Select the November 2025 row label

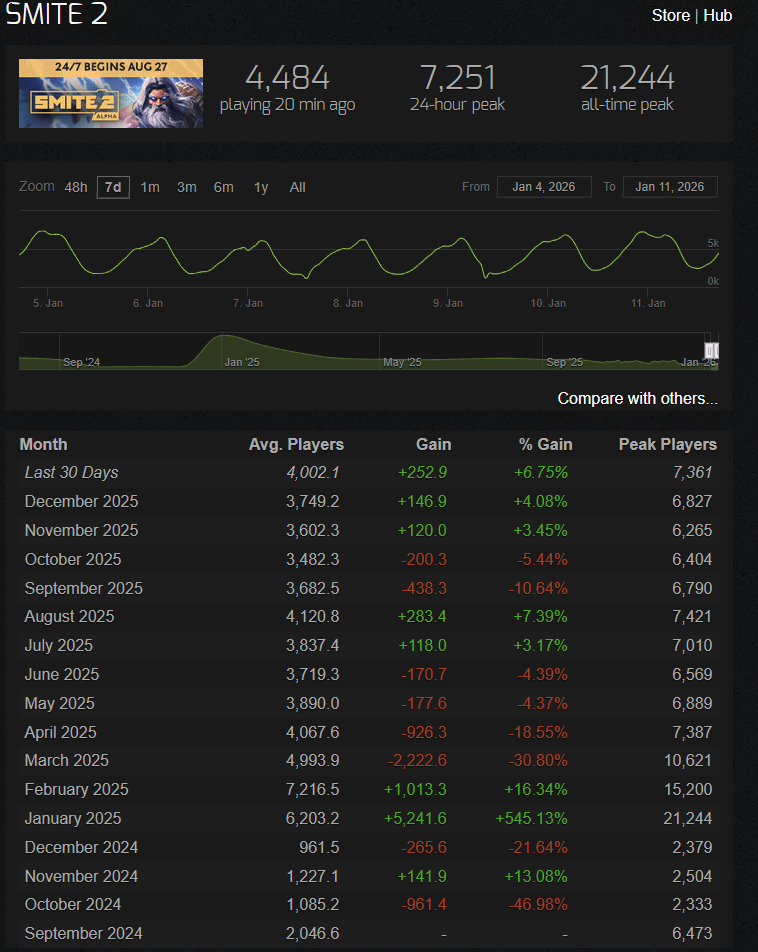[x=81, y=531]
